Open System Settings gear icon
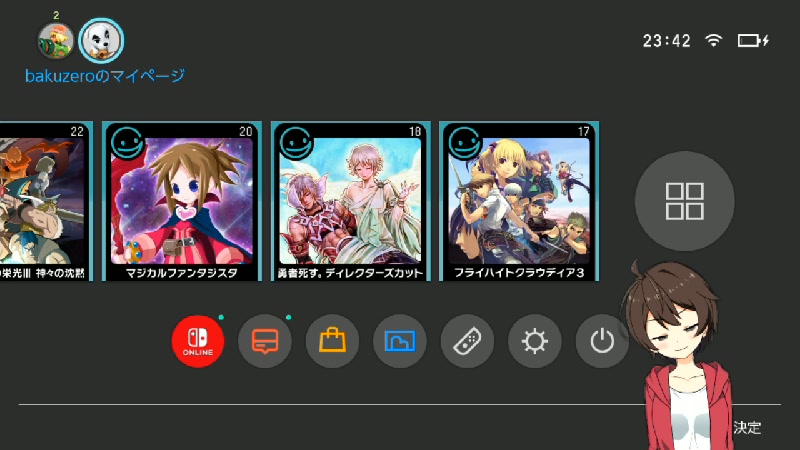The image size is (800, 450). coord(535,341)
